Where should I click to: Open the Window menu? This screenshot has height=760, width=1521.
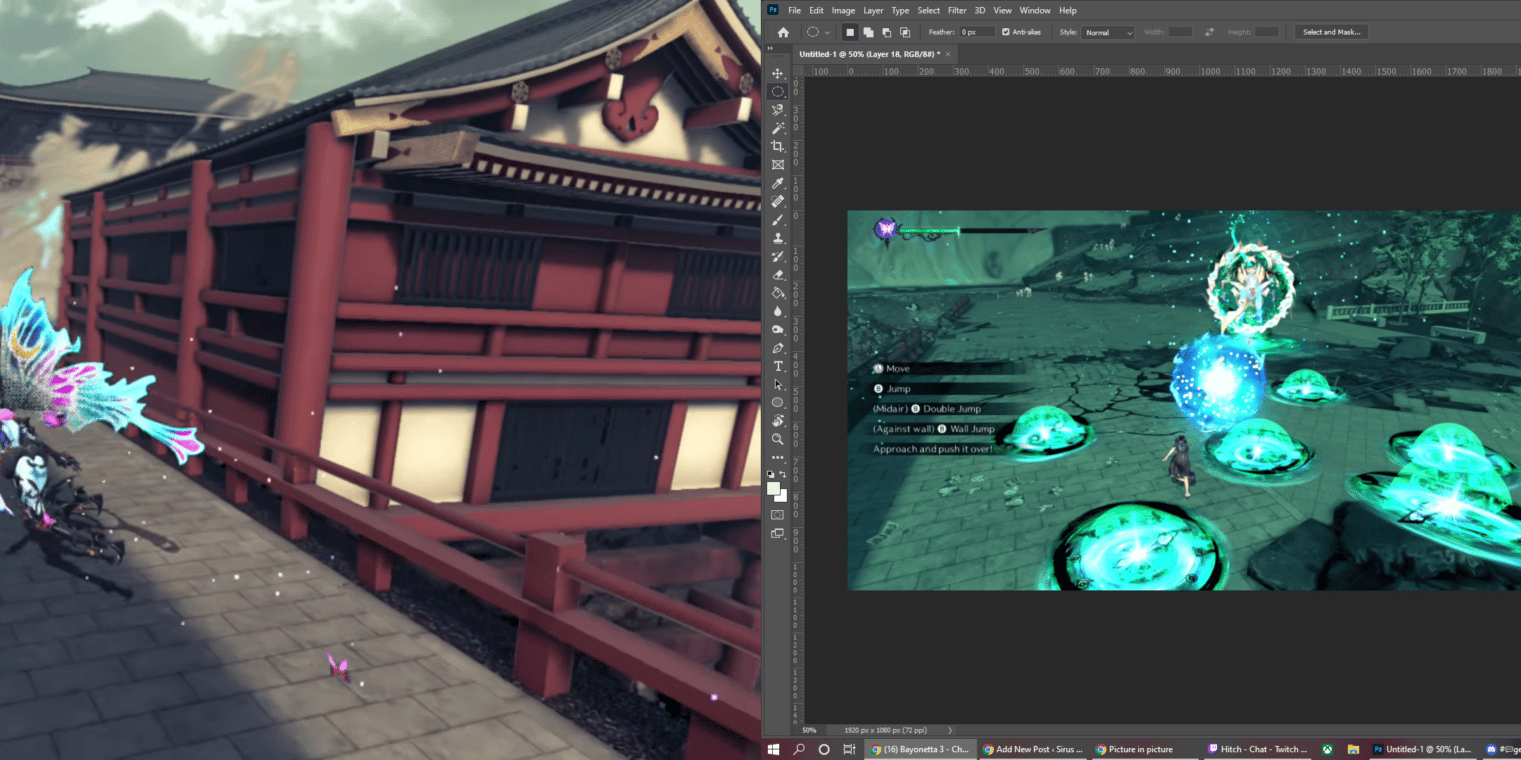pyautogui.click(x=1035, y=10)
